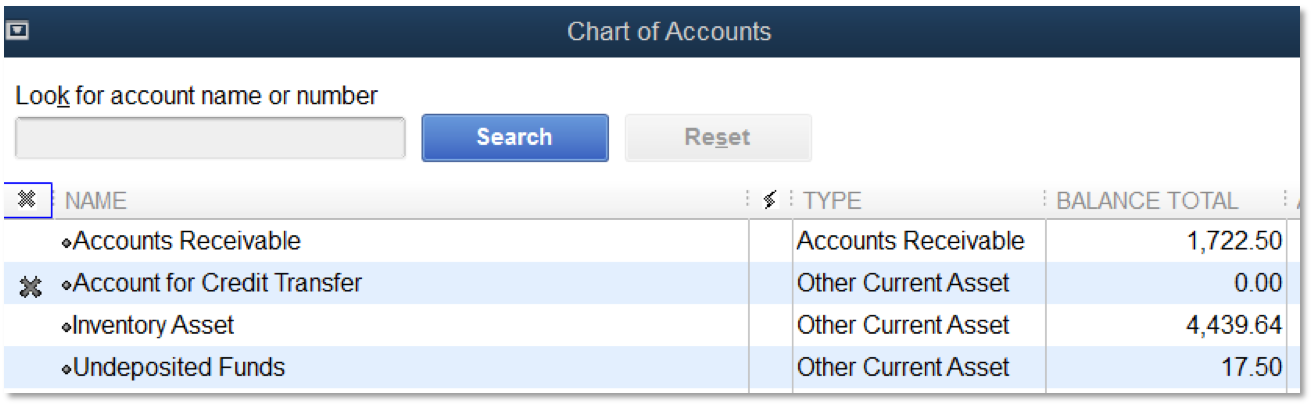Image resolution: width=1312 pixels, height=404 pixels.
Task: Click the Reset button
Action: pos(718,137)
